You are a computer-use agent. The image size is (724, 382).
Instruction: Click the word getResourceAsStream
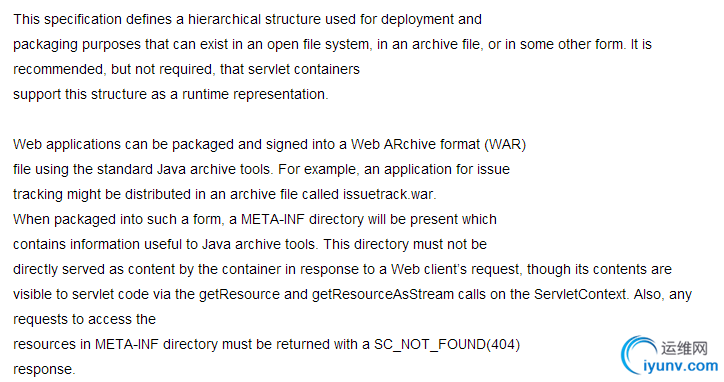click(383, 294)
